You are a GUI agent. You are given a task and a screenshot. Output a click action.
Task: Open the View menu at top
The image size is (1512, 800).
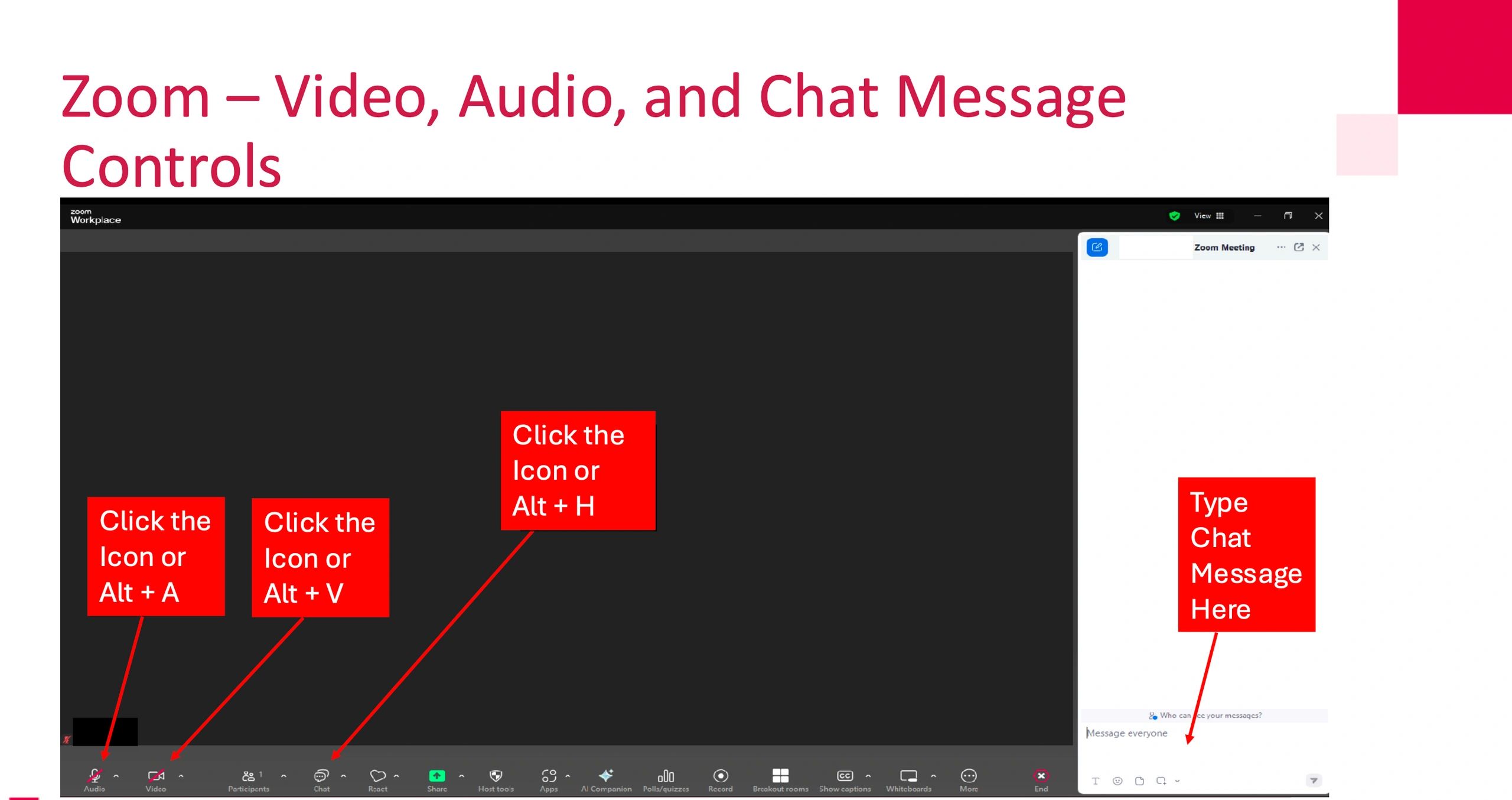[x=1208, y=216]
